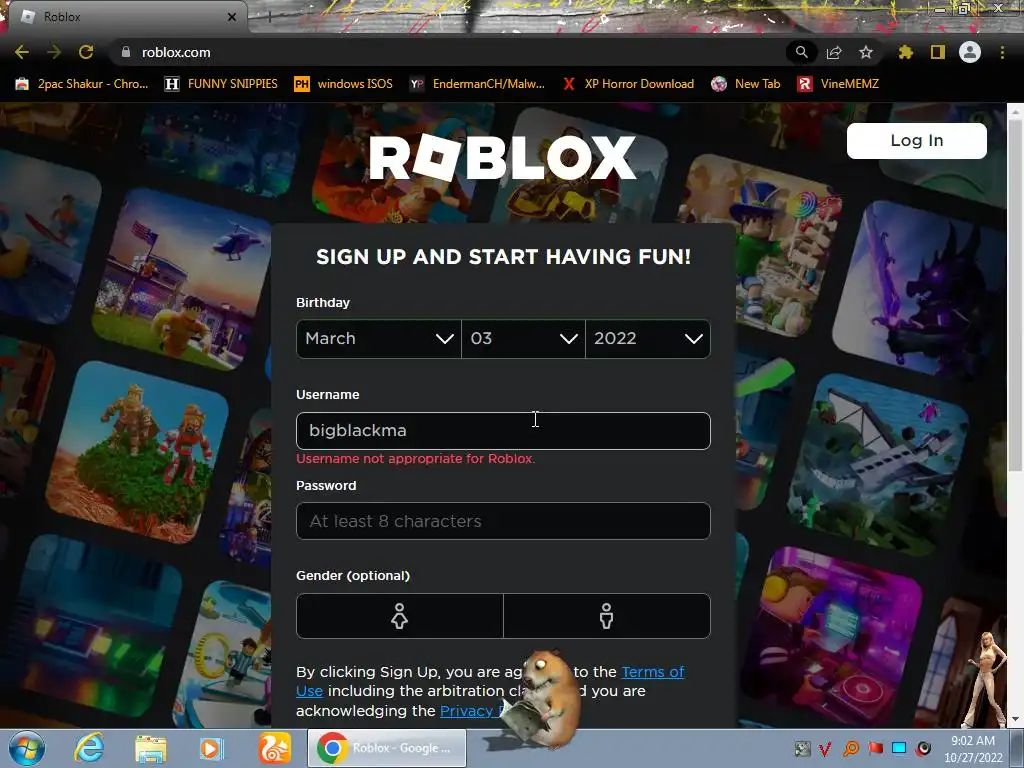
Task: Click the red speaker tray icon
Action: [x=923, y=748]
